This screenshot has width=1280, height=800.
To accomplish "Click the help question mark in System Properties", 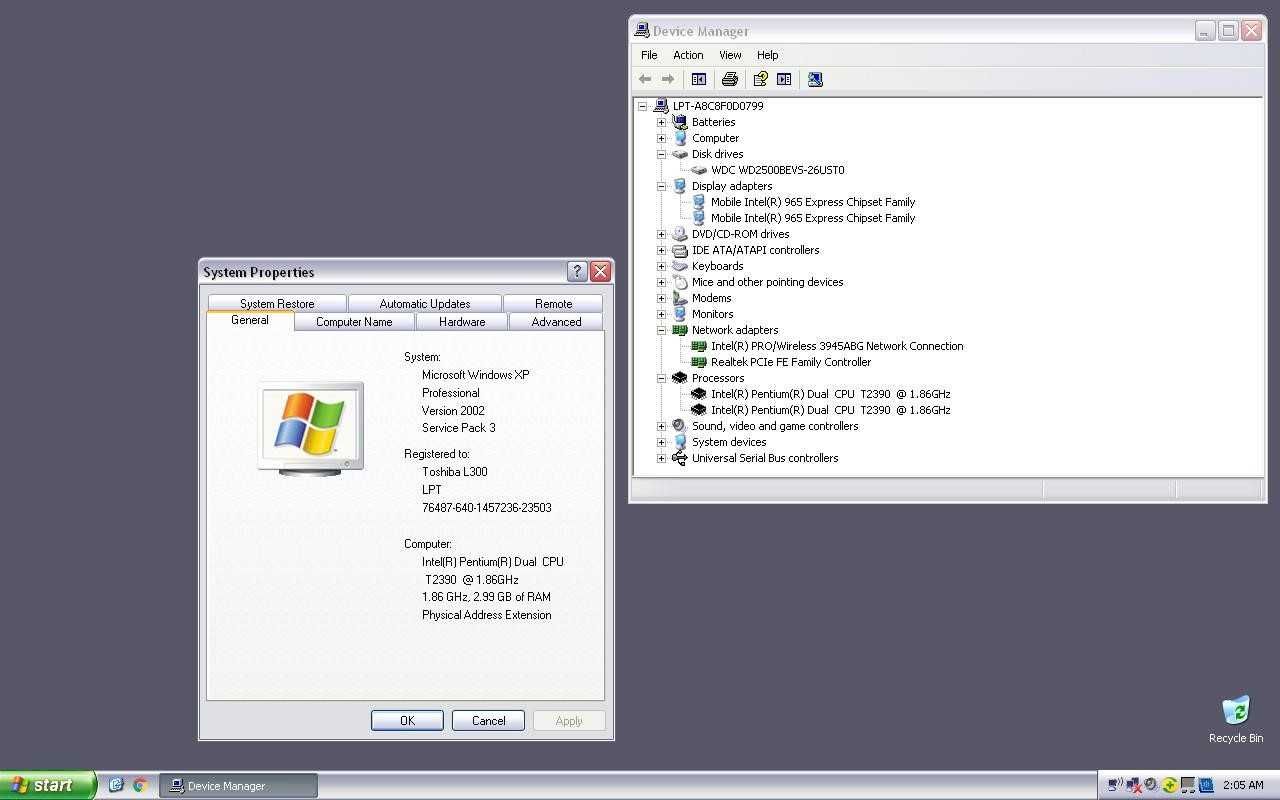I will [x=577, y=271].
